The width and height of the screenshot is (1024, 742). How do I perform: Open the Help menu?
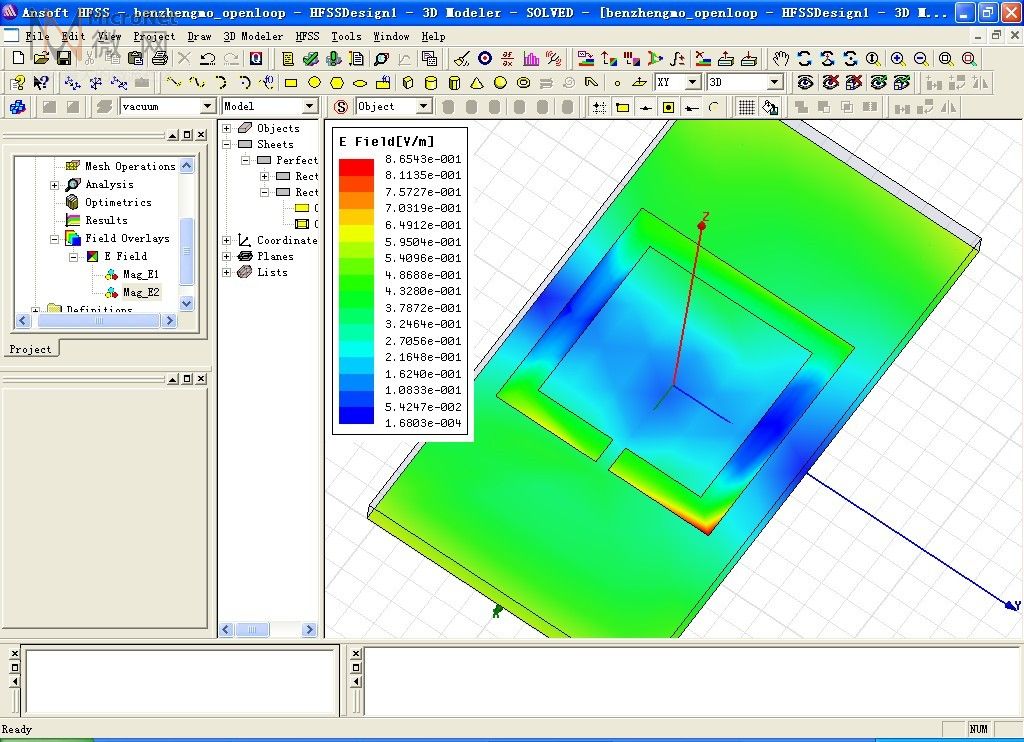point(433,37)
